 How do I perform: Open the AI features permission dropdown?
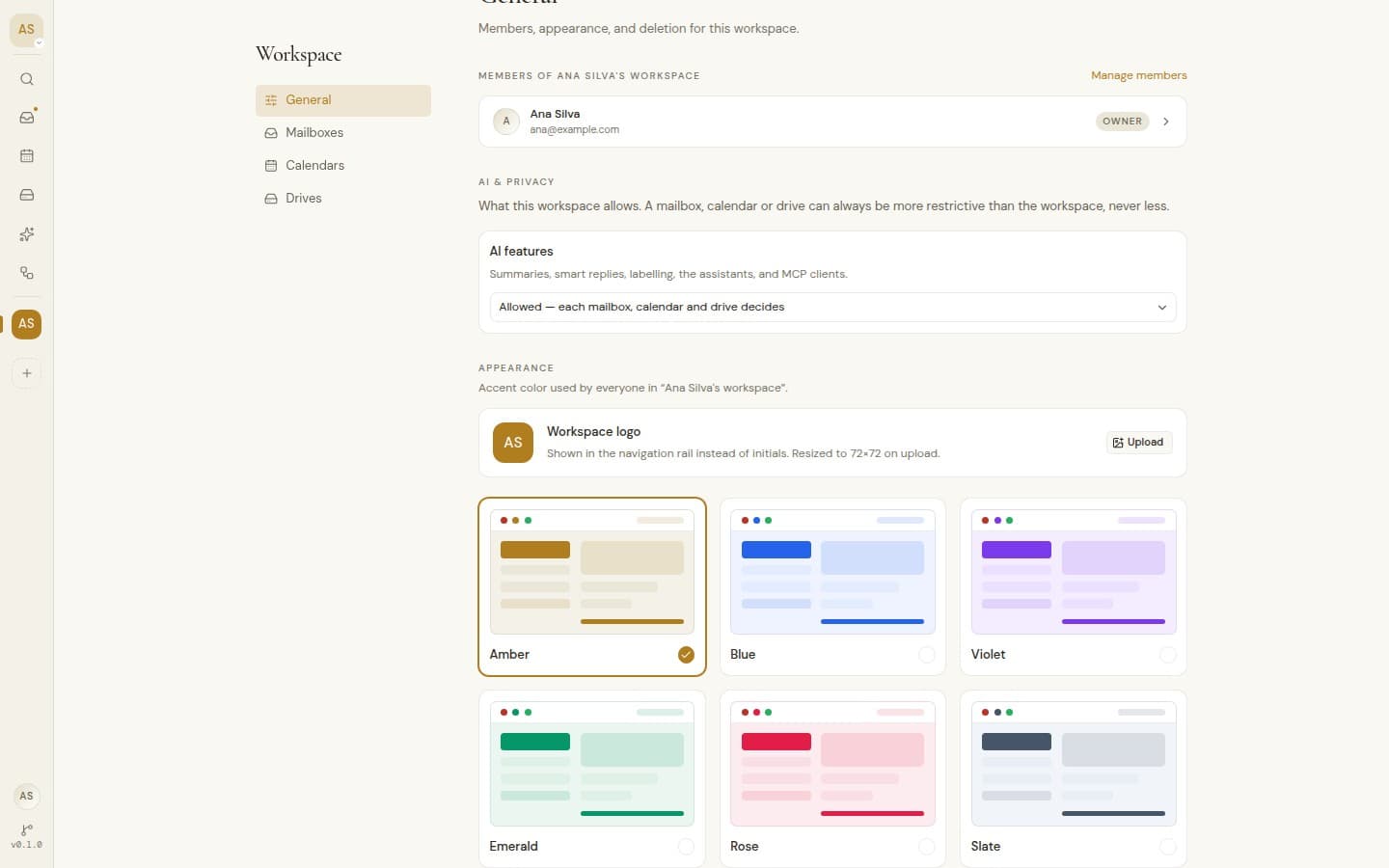coord(832,307)
